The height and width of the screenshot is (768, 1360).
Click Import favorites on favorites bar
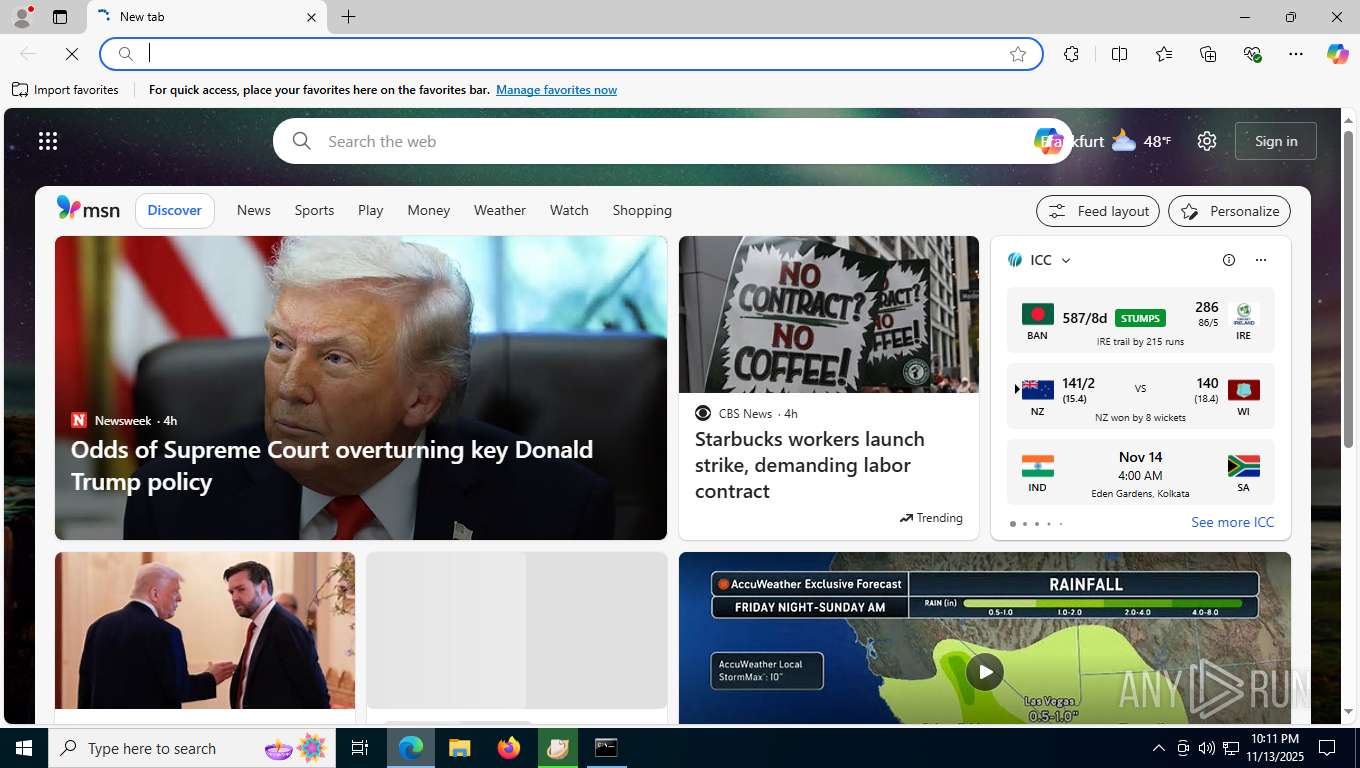pos(66,90)
